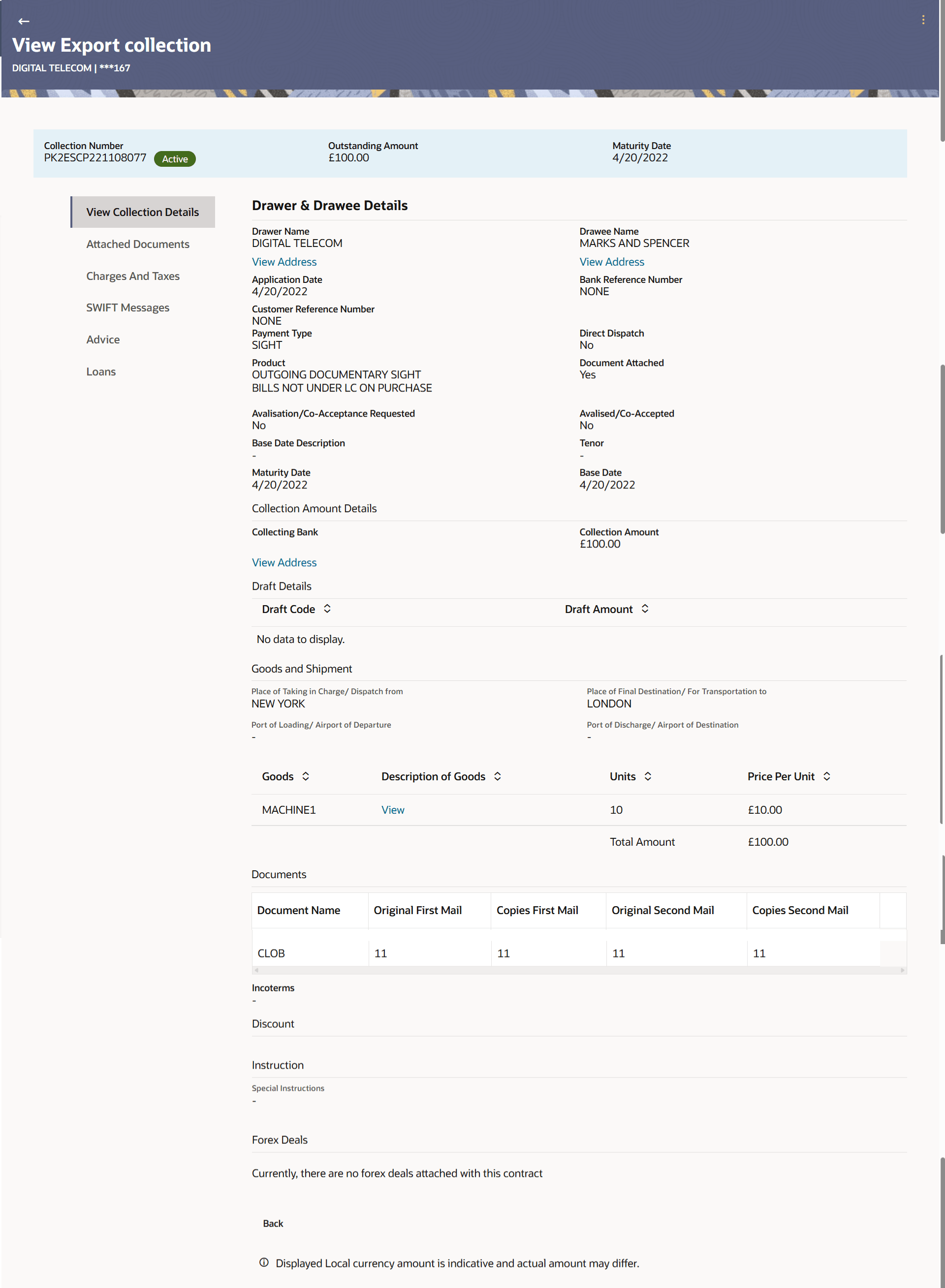Screen dimensions: 945x1288
Task: Go to the Advice tab
Action: (103, 339)
